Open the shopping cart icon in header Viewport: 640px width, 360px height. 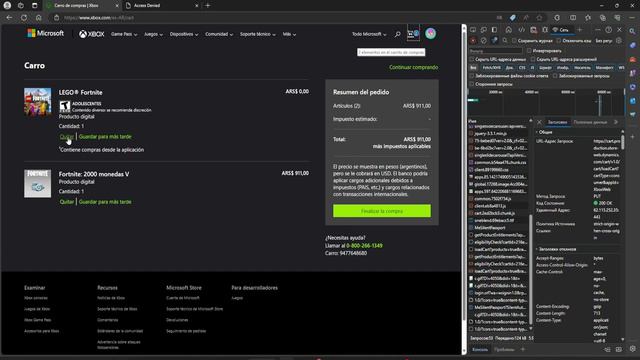pos(413,34)
